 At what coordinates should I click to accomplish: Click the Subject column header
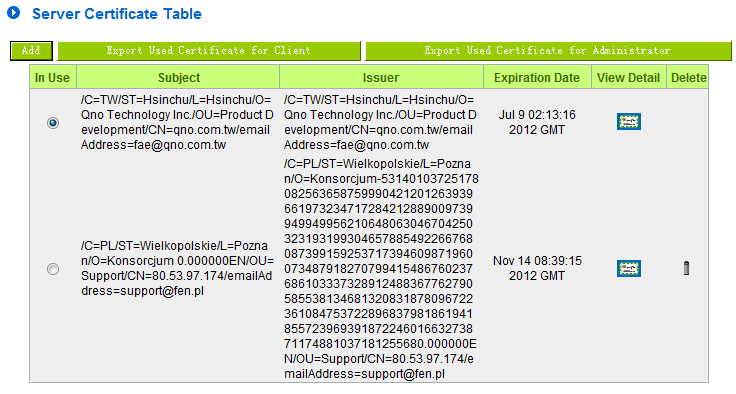(x=178, y=77)
